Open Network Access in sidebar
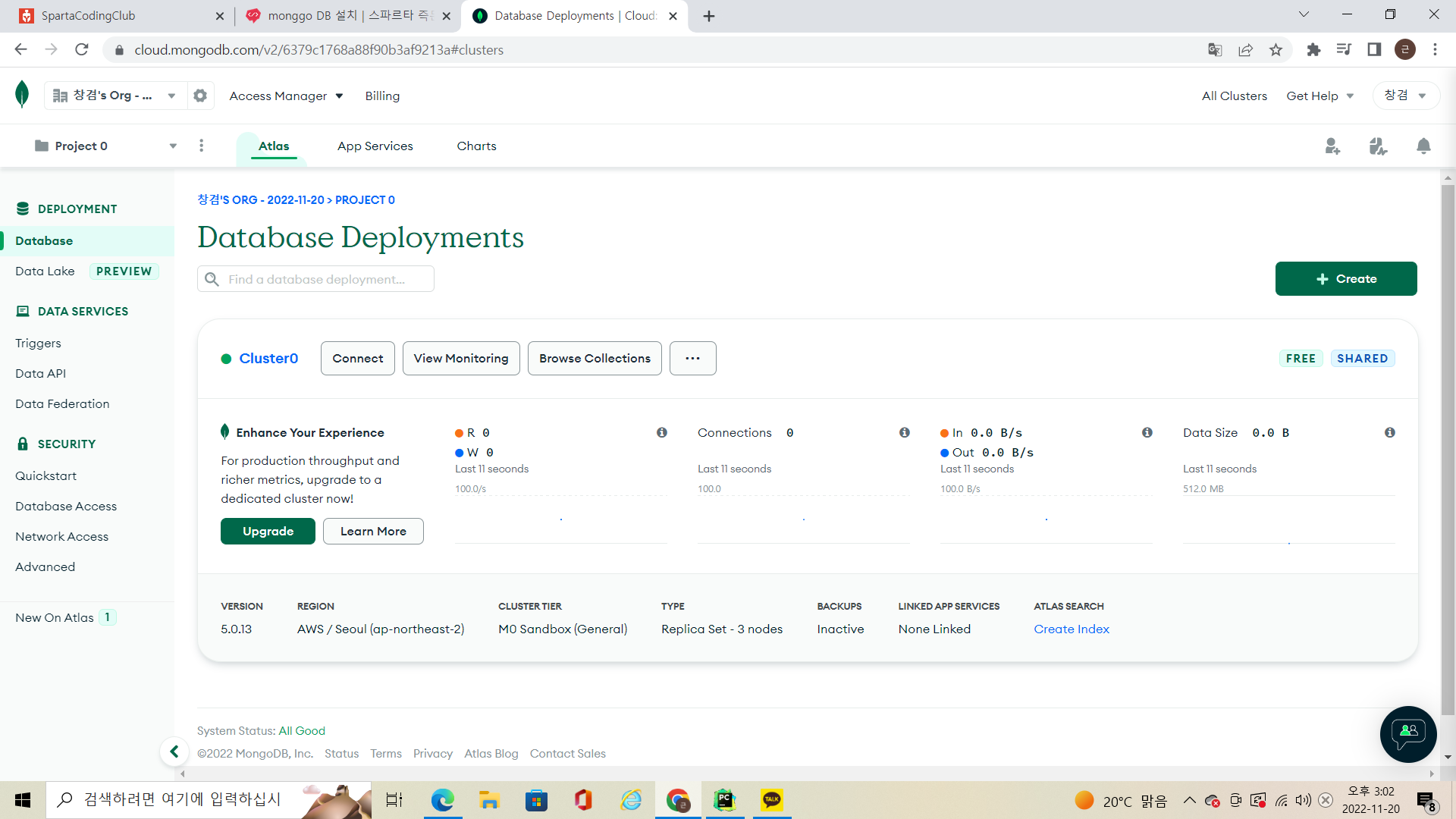This screenshot has width=1456, height=819. click(x=61, y=537)
